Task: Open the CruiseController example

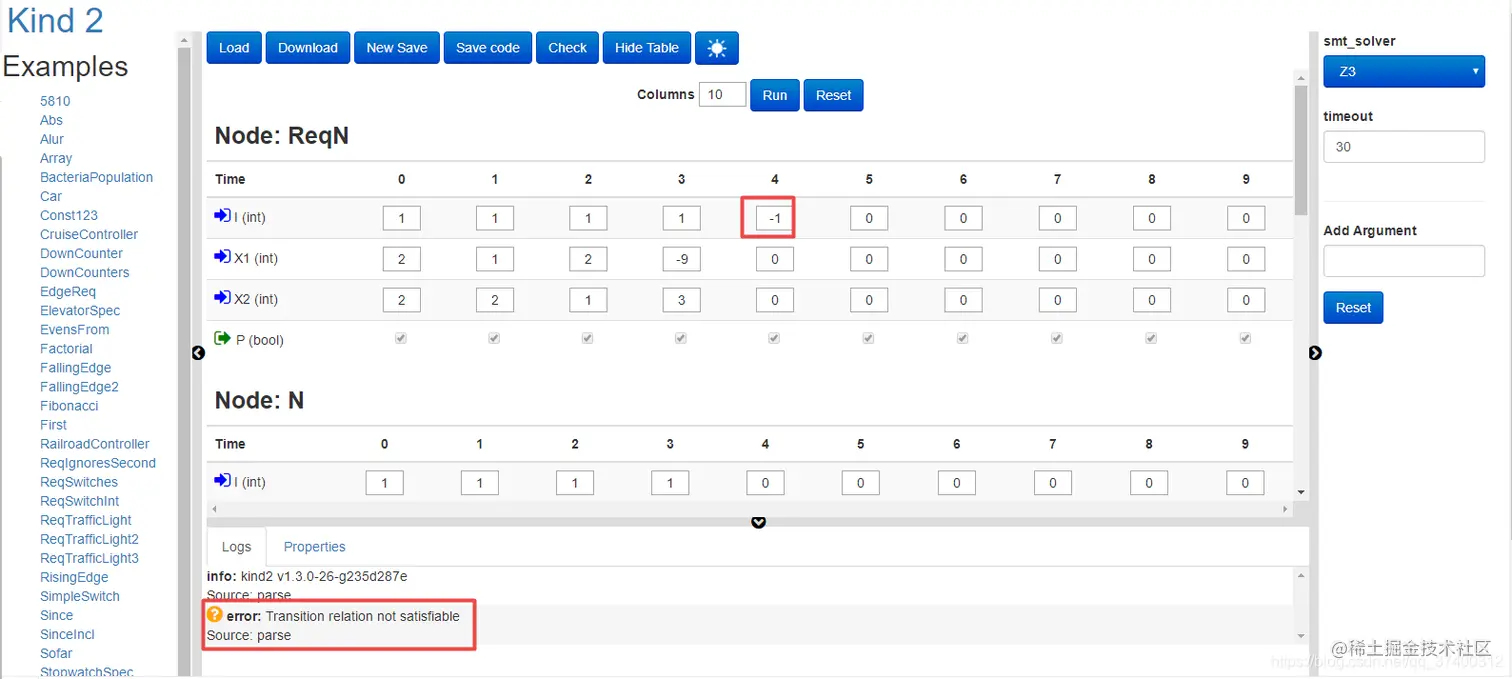Action: click(x=89, y=234)
